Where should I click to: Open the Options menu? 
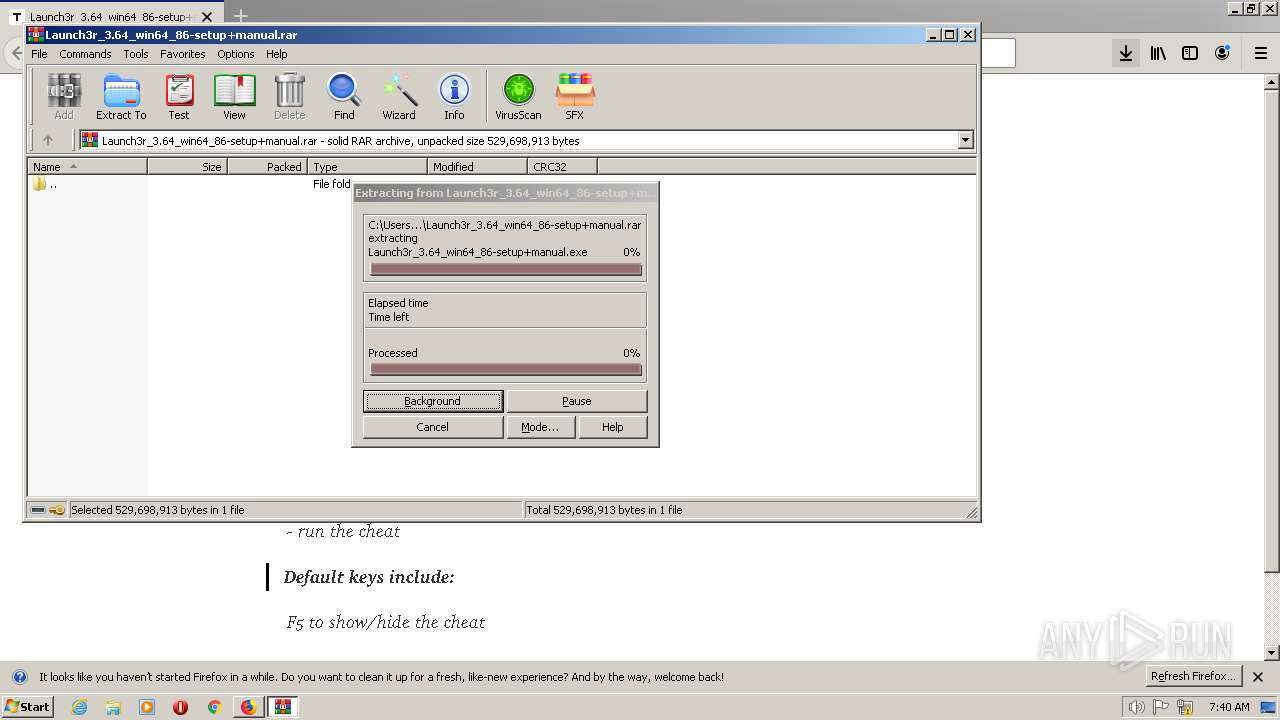(x=236, y=54)
